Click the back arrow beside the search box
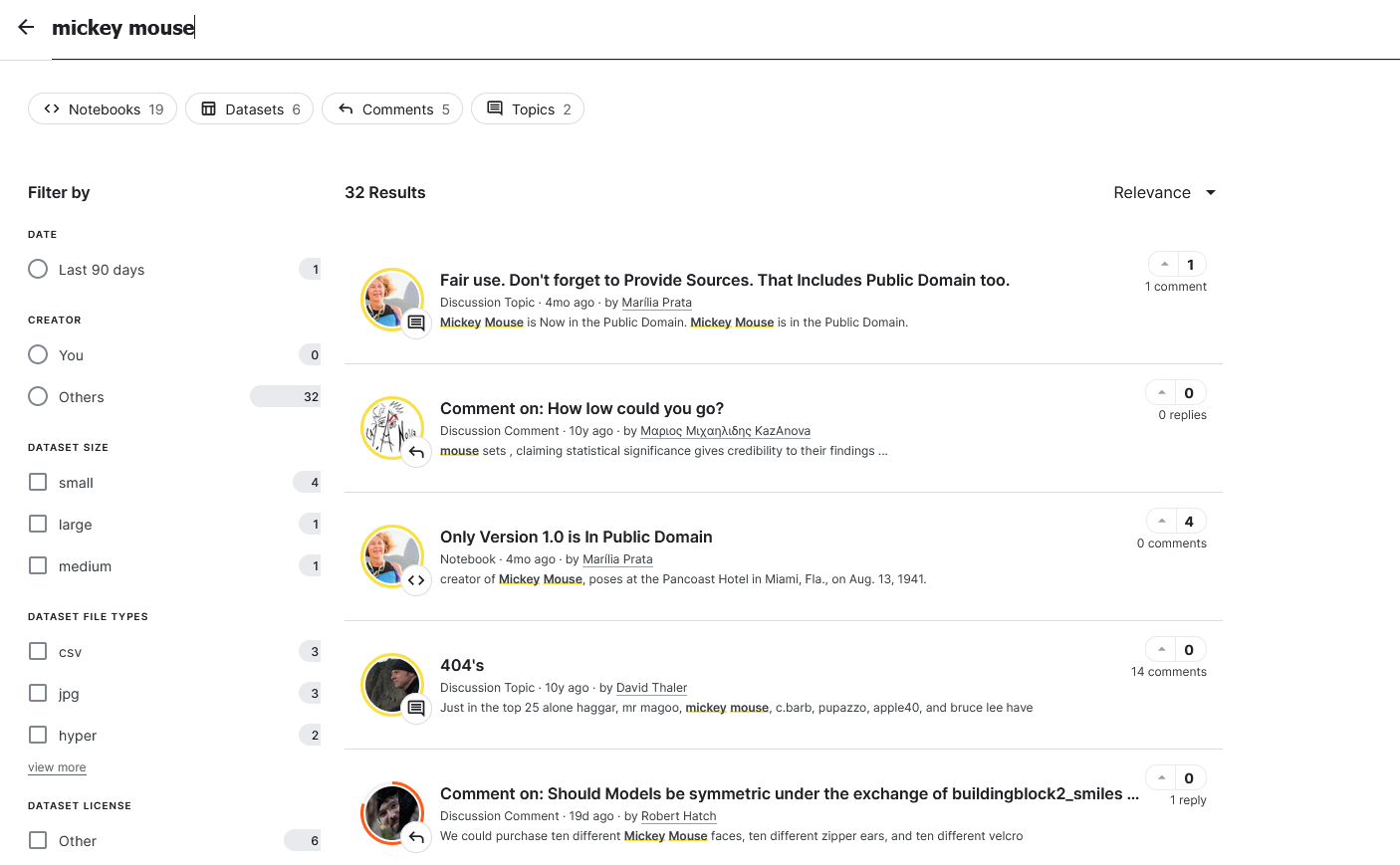This screenshot has height=865, width=1400. point(26,27)
